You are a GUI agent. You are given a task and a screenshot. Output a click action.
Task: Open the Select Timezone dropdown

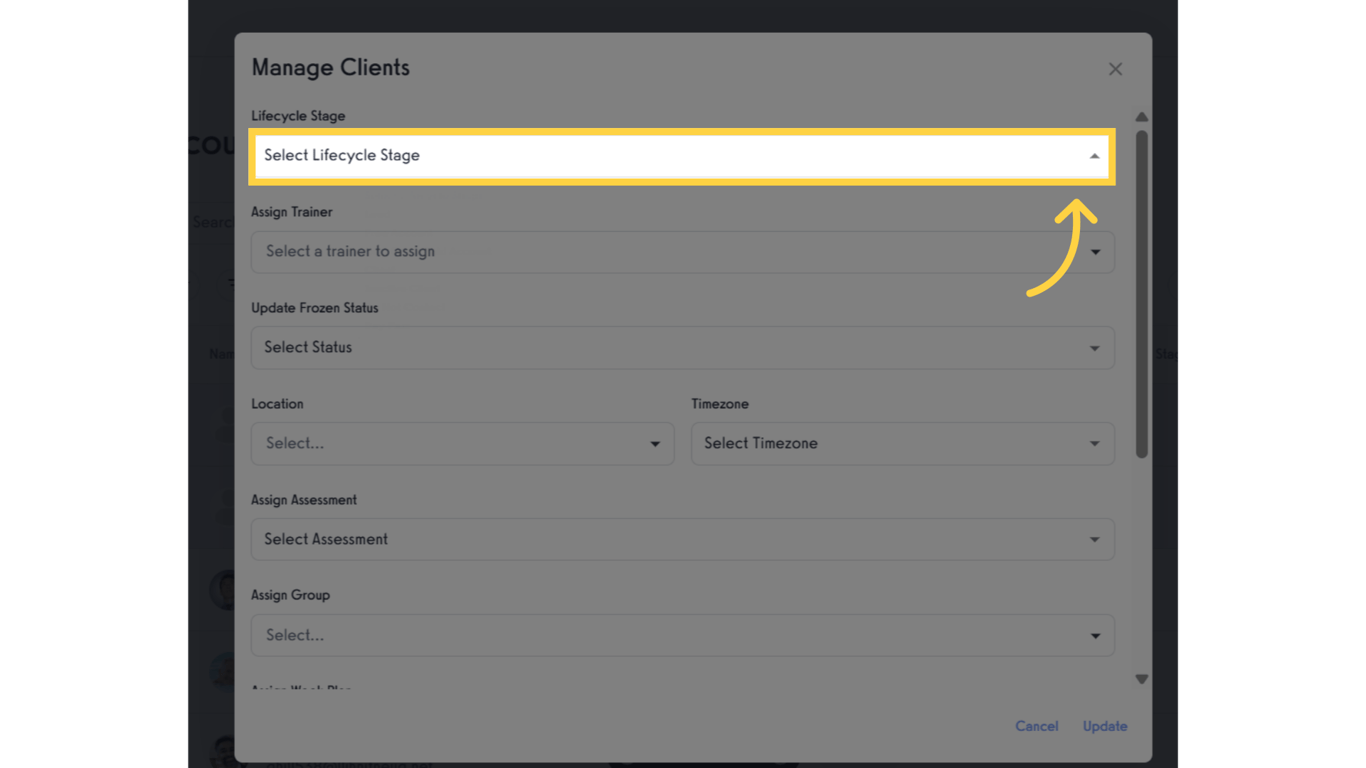coord(902,443)
